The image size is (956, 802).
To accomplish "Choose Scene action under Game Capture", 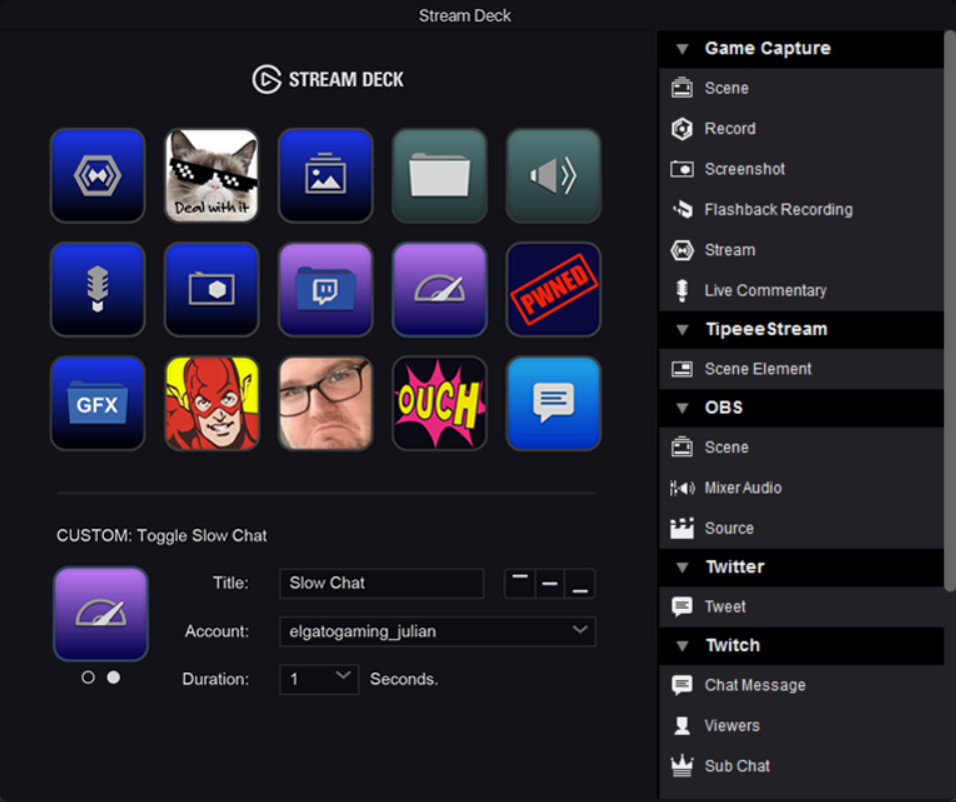I will click(x=801, y=88).
